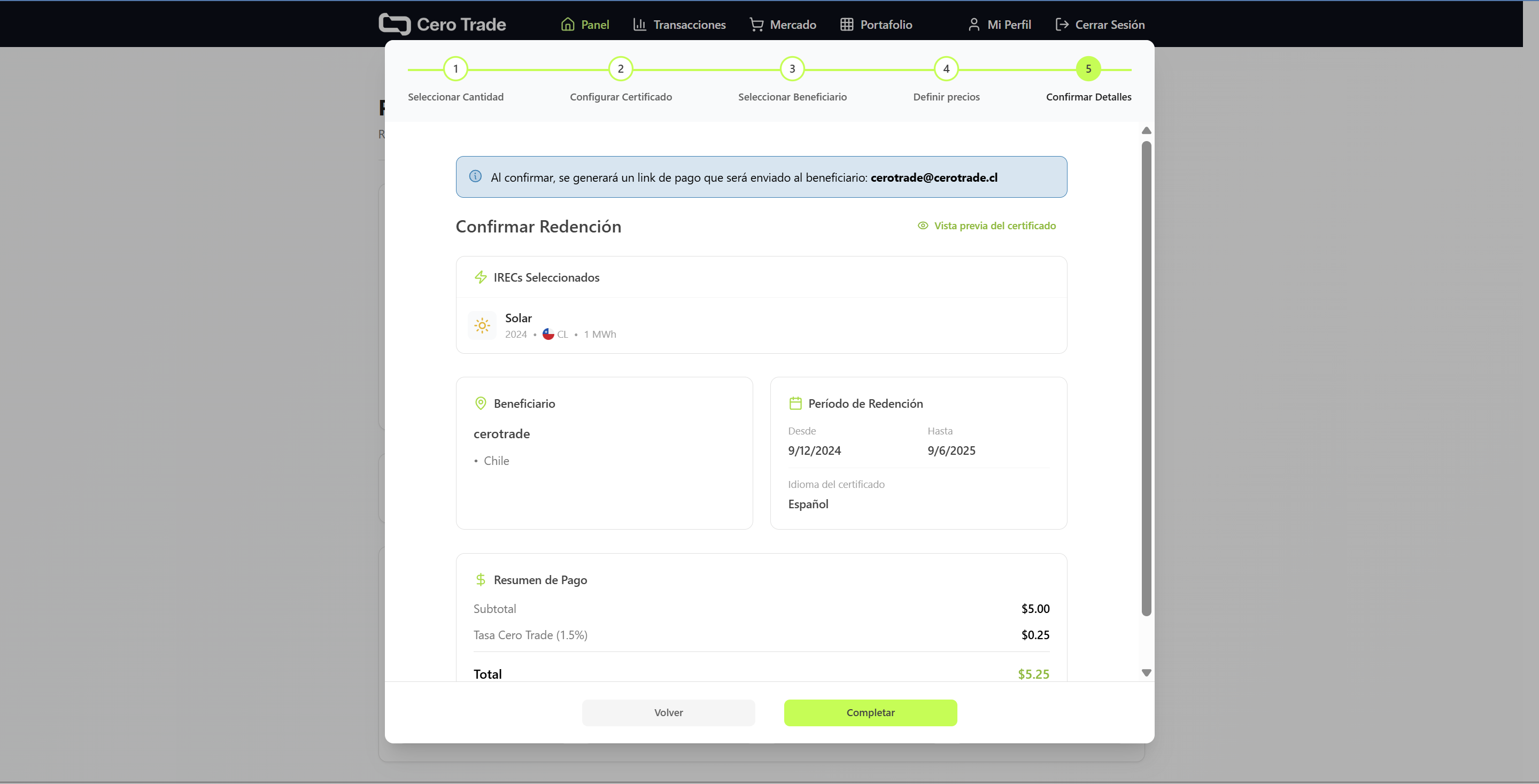
Task: Go to step 2 Configurar Certificado
Action: (620, 69)
